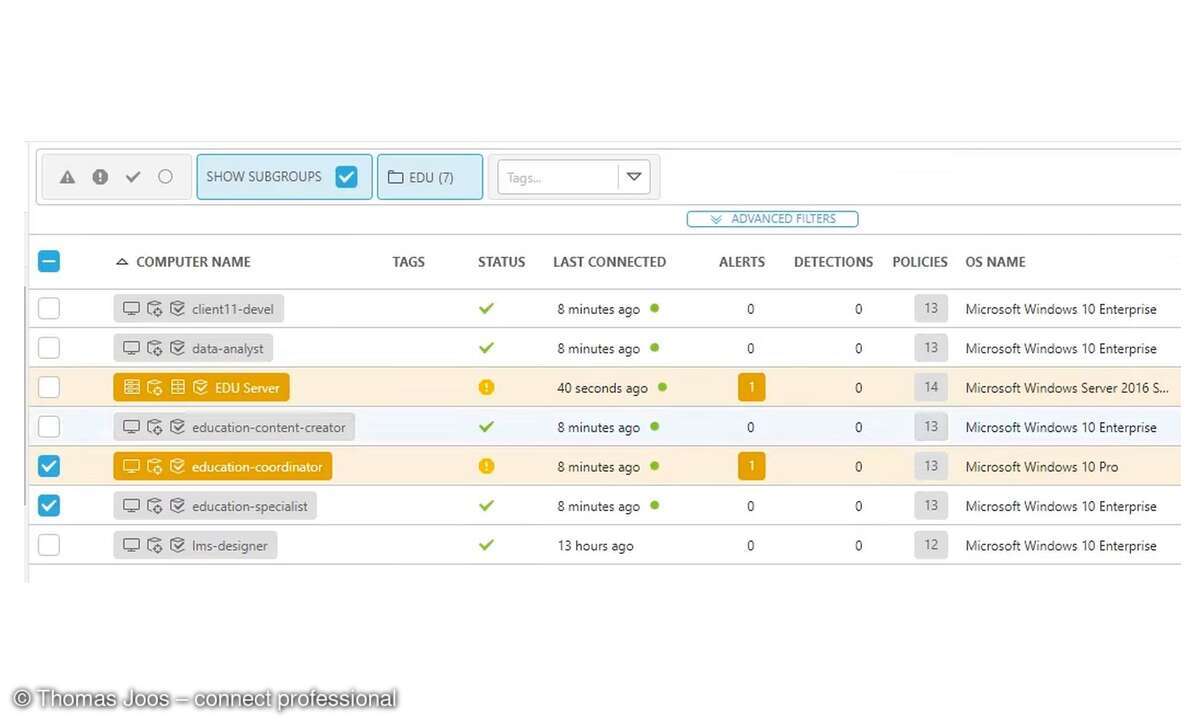Click the folder icon on the EDU group filter
The width and height of the screenshot is (1200, 720).
(x=395, y=176)
